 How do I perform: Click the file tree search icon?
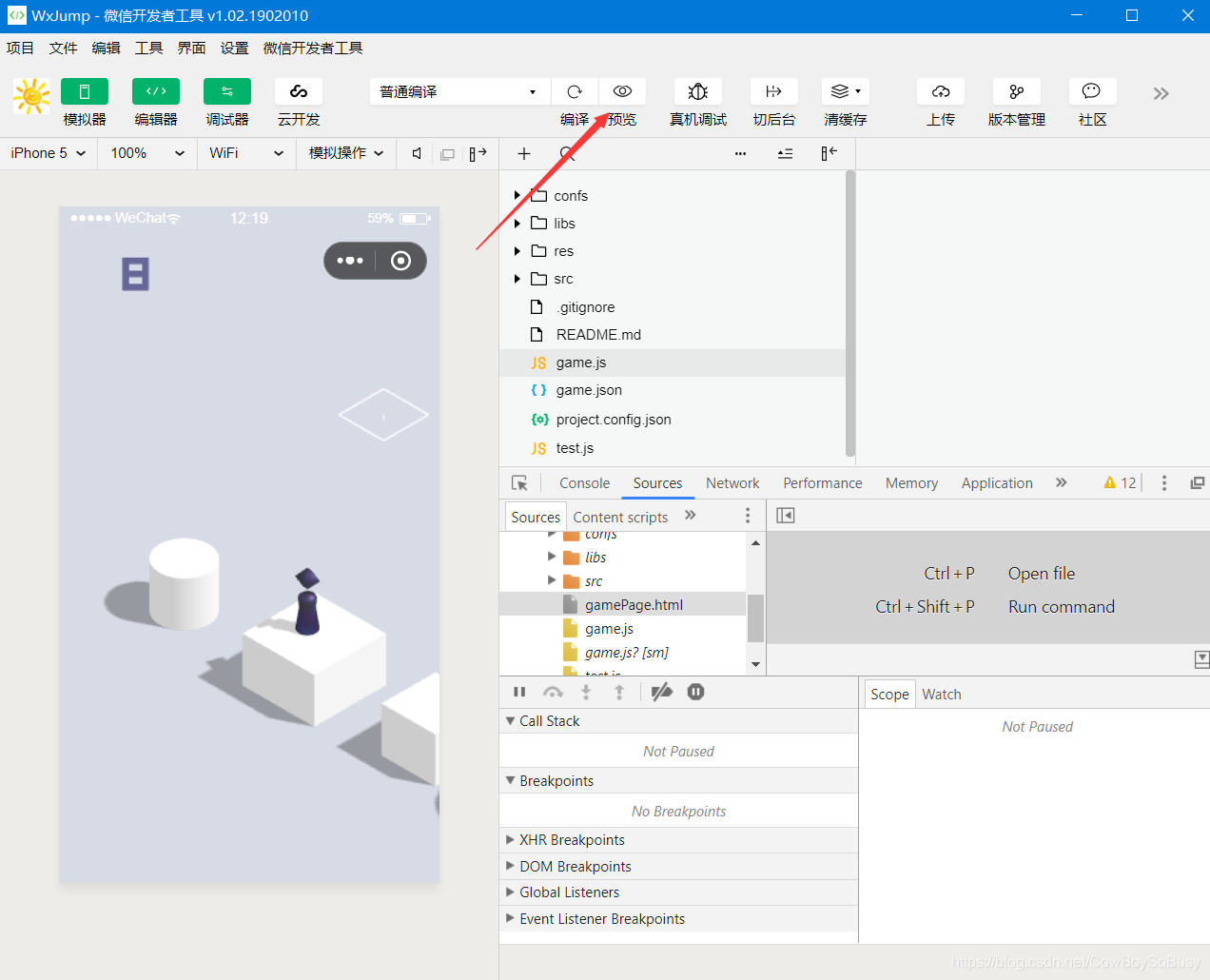point(567,153)
